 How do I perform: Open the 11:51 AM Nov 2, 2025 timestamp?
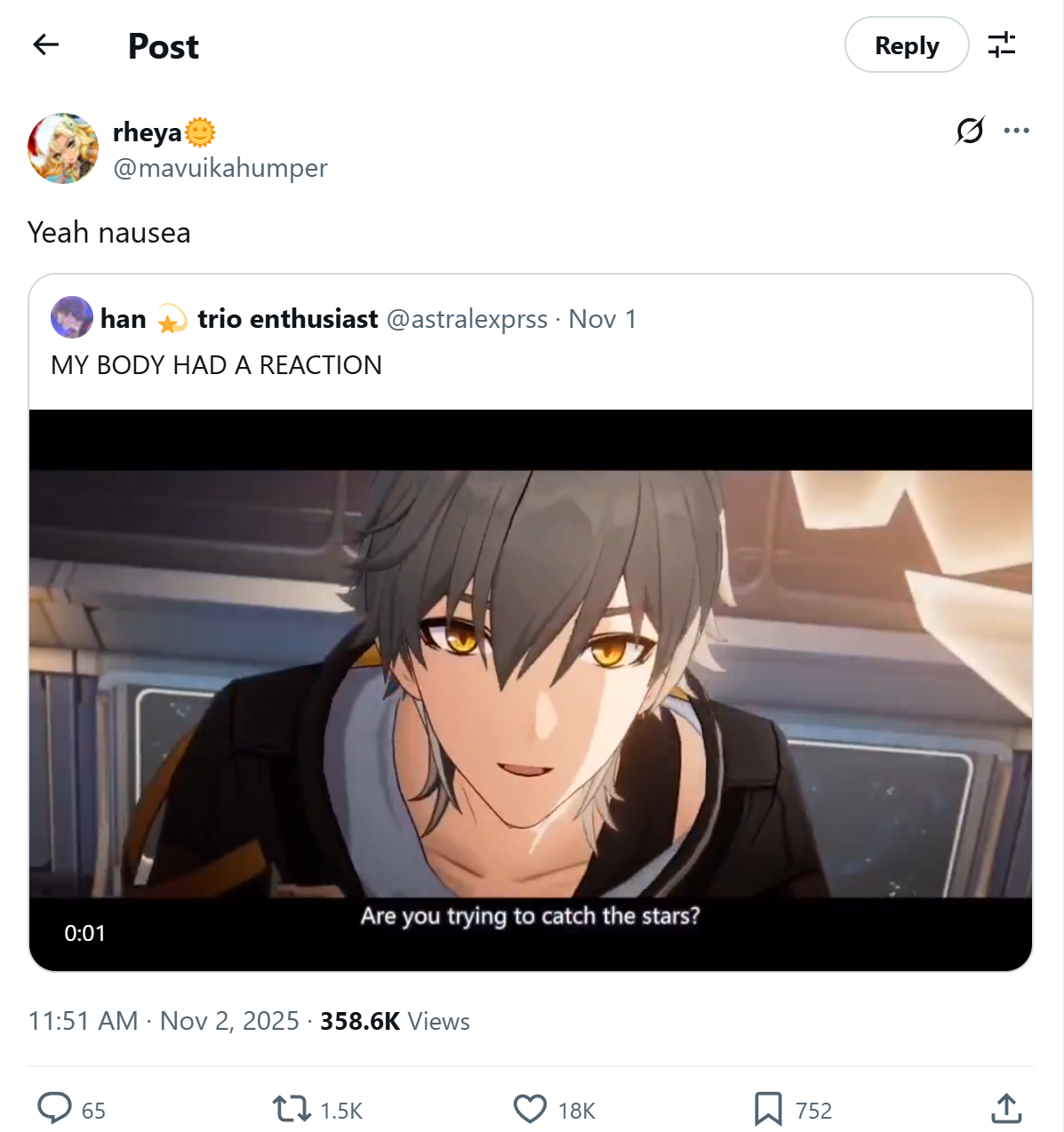click(x=164, y=1021)
